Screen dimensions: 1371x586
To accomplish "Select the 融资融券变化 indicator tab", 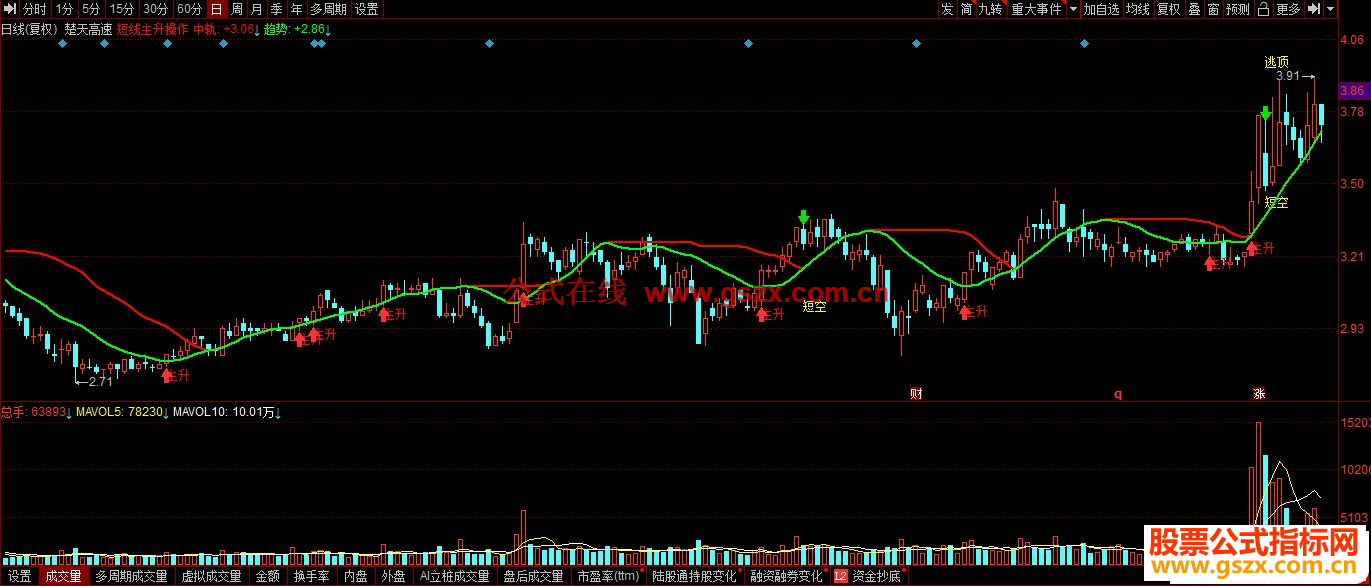I will [786, 576].
